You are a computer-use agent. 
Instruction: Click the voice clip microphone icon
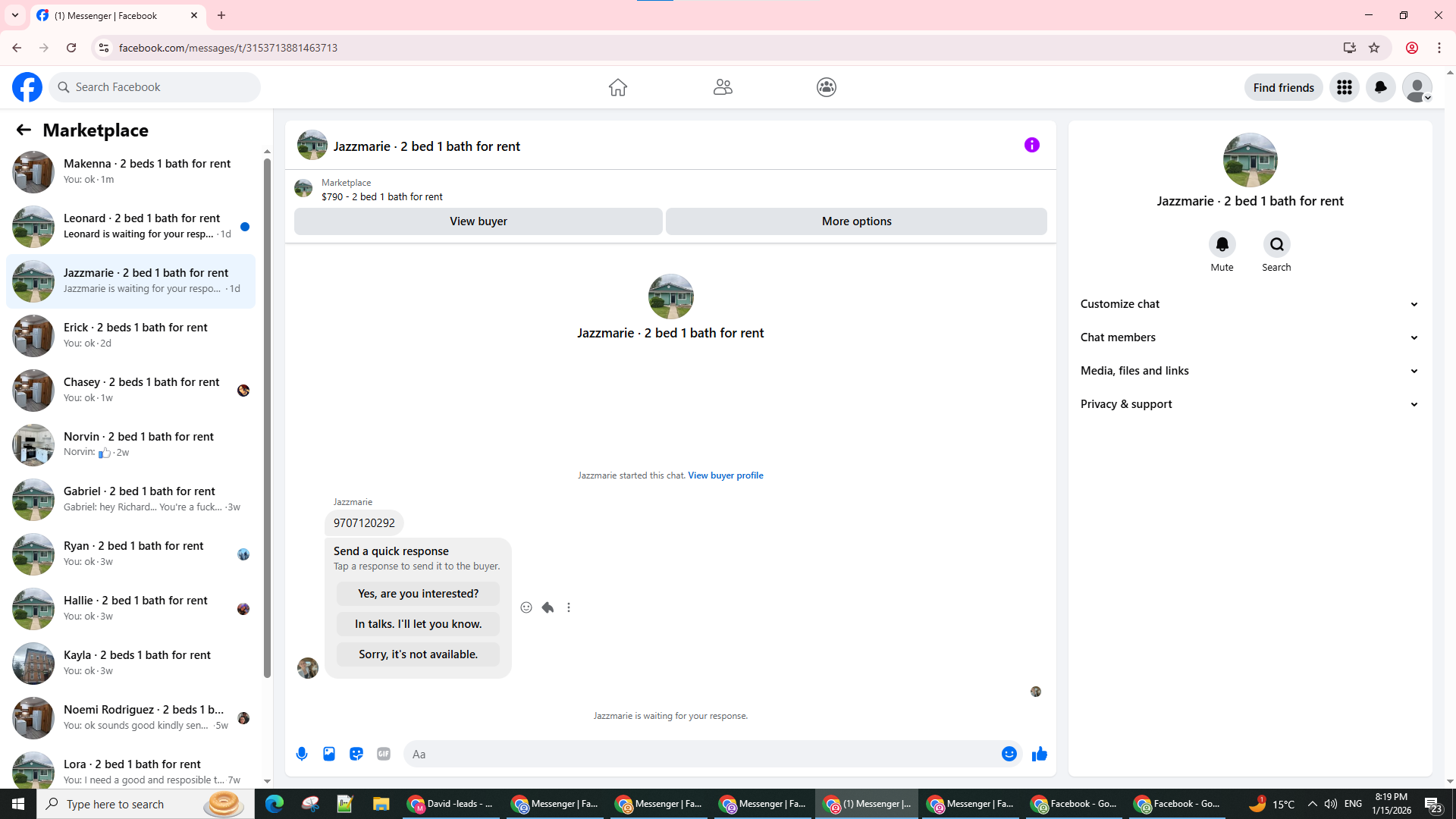[x=302, y=754]
